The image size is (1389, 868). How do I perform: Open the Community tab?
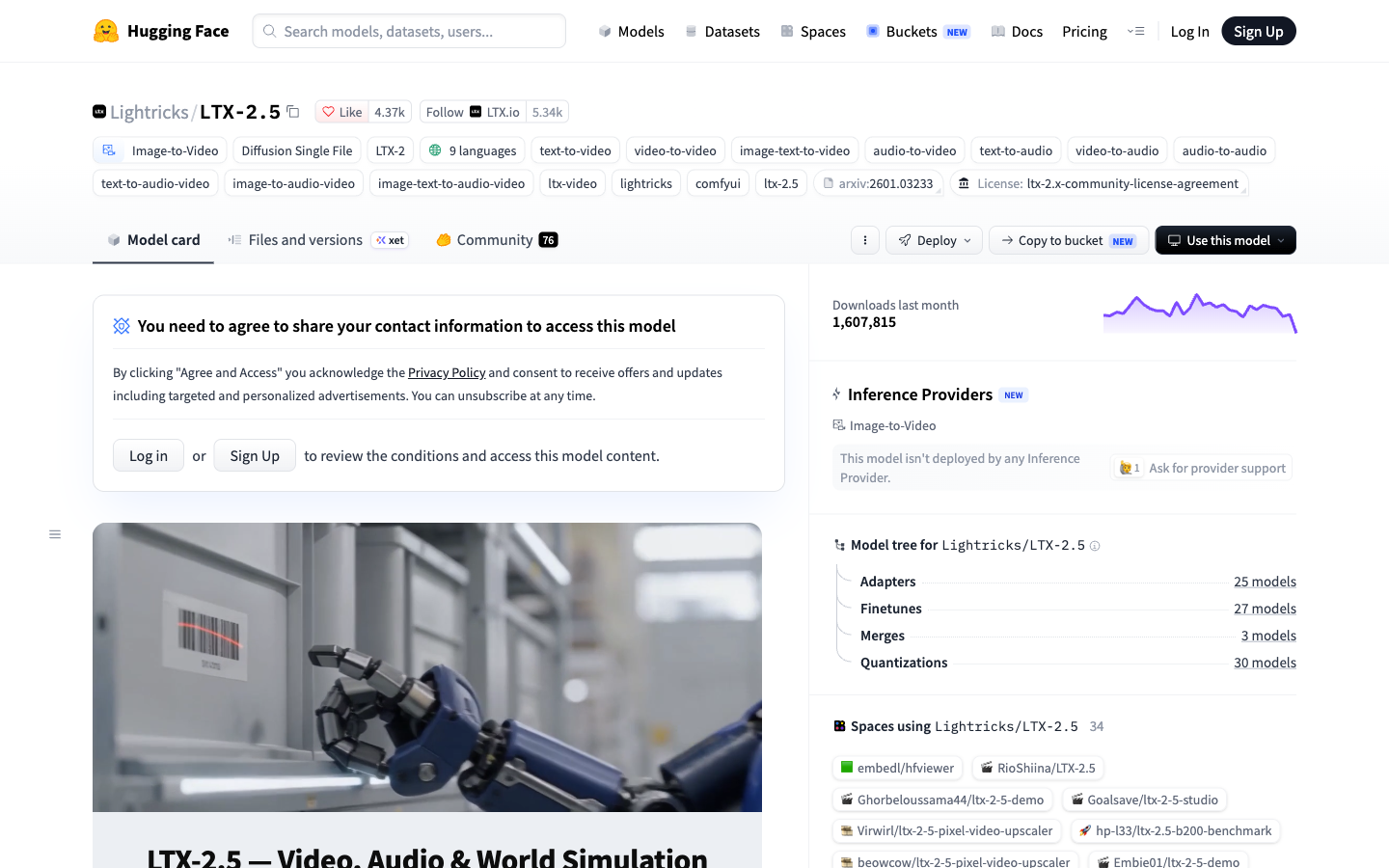pos(497,240)
